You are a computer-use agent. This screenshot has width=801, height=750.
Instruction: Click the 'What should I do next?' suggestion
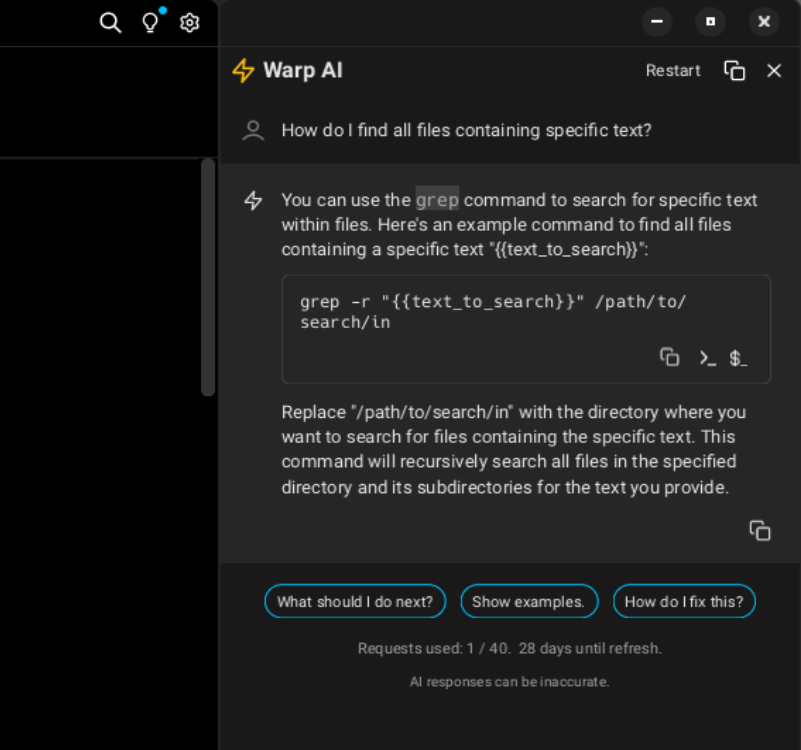[x=355, y=601]
